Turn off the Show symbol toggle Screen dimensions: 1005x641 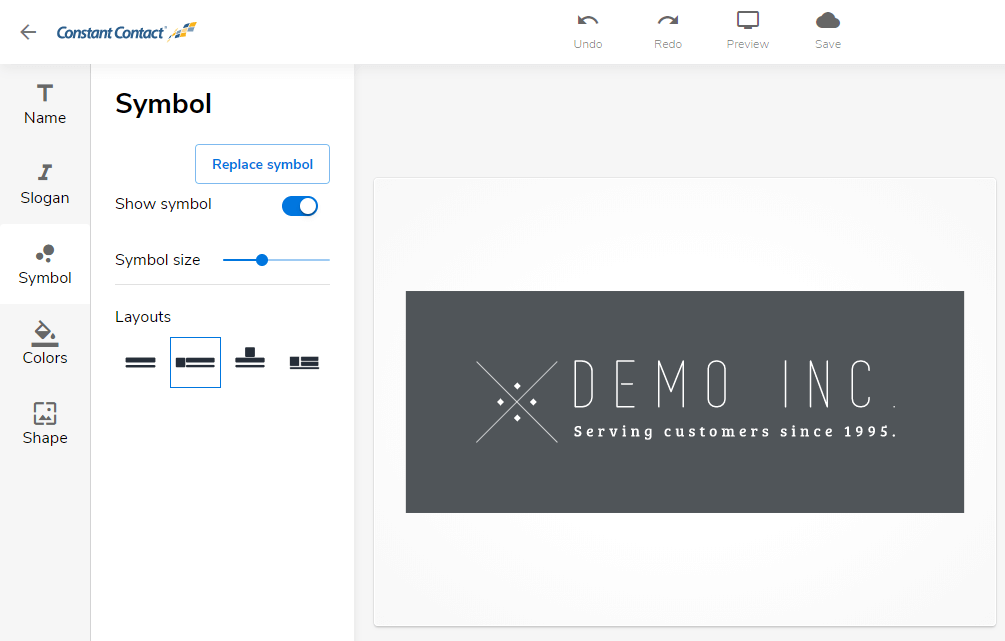[300, 206]
